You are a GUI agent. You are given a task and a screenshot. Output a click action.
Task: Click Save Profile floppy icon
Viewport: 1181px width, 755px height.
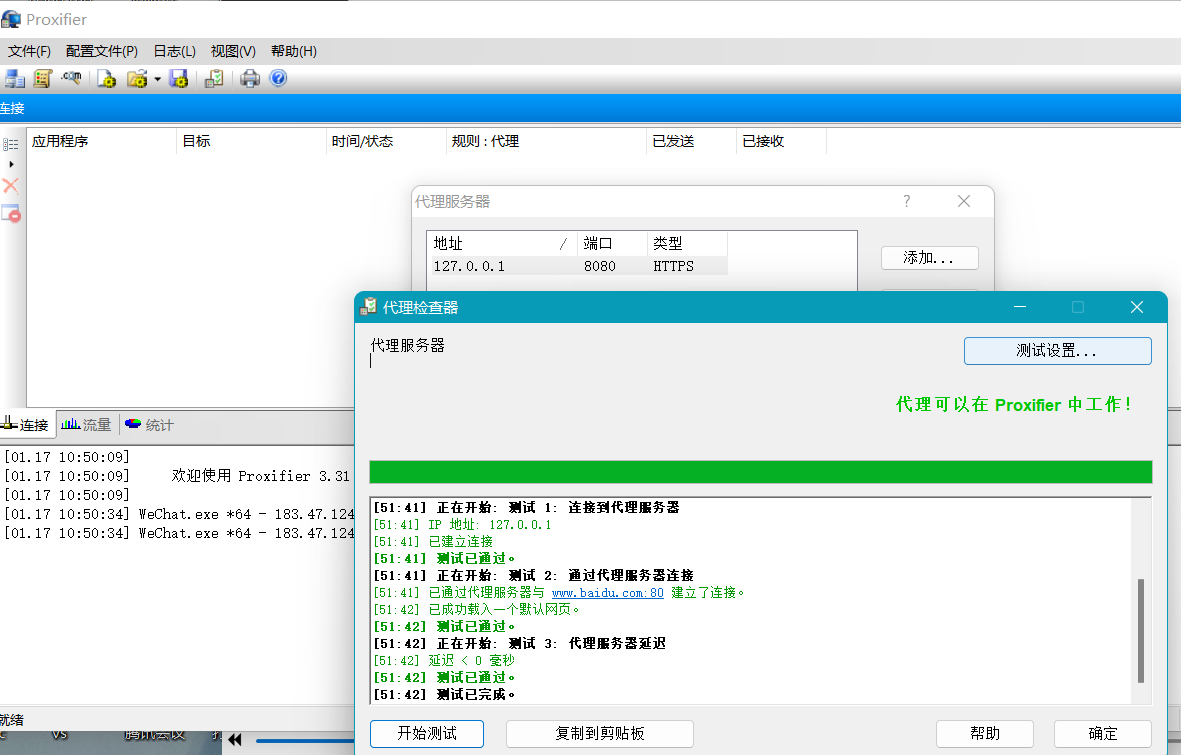coord(179,78)
